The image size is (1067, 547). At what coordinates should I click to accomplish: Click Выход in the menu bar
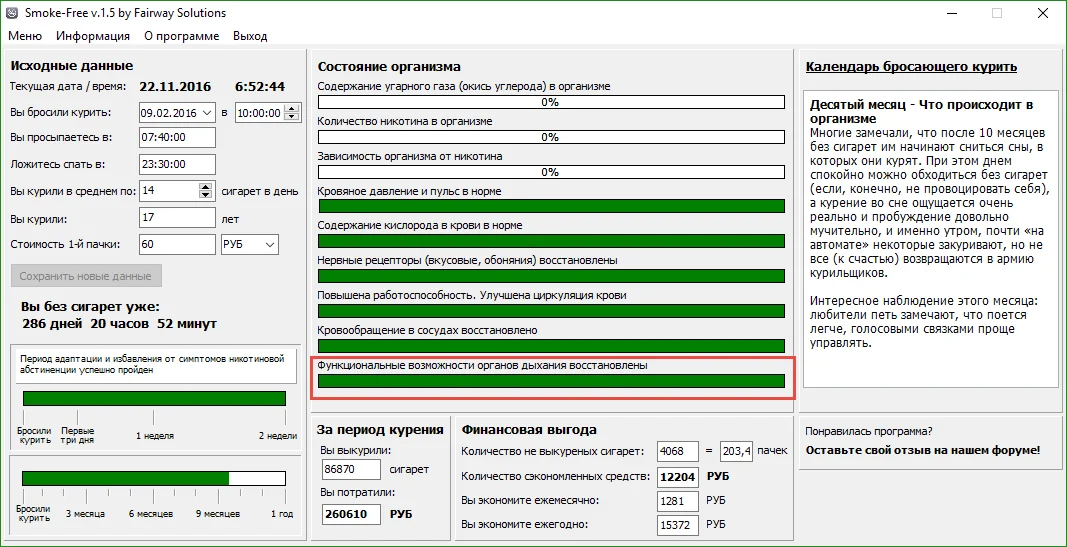pos(250,36)
